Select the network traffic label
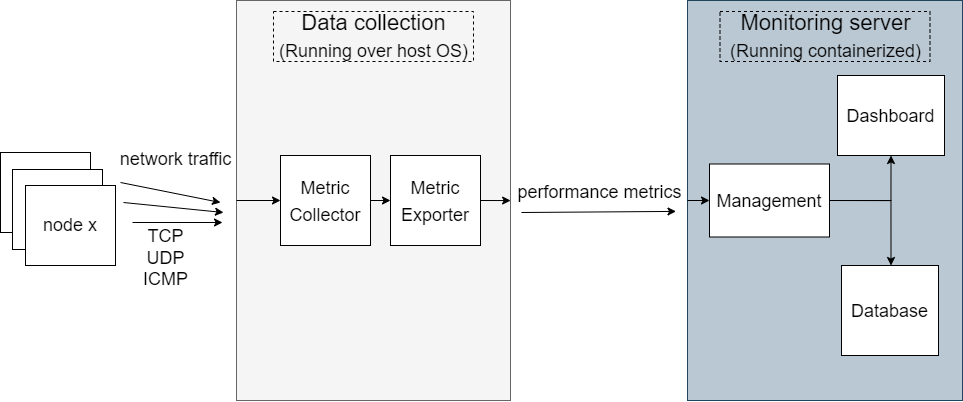The image size is (963, 402). pos(175,159)
